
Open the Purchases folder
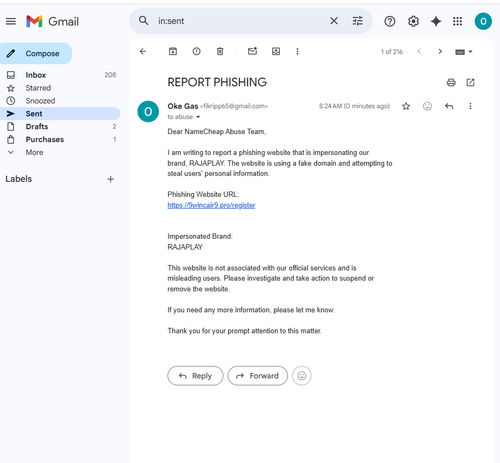tap(60, 139)
